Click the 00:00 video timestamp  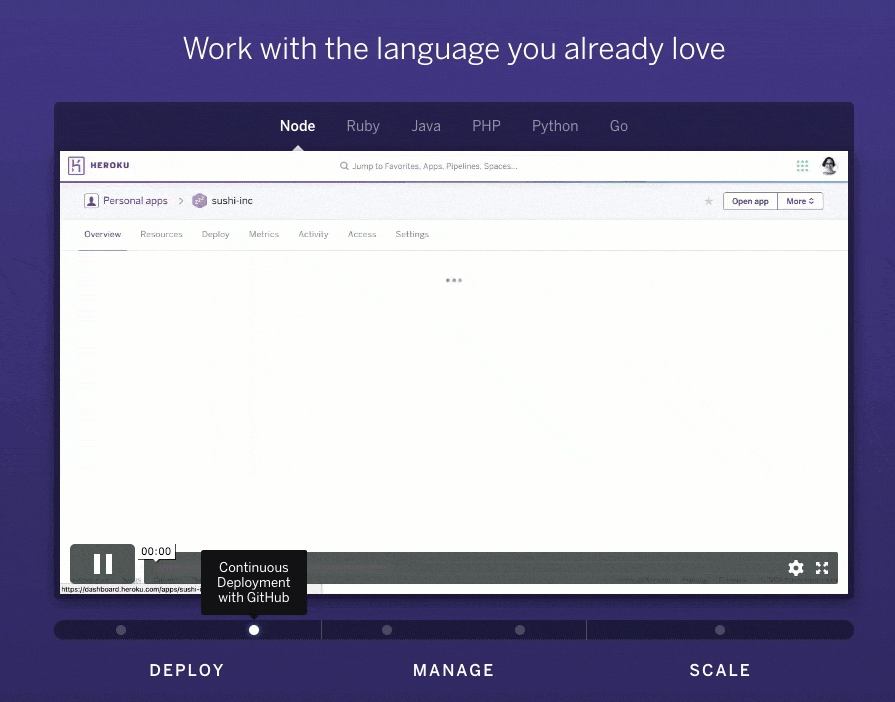point(156,551)
